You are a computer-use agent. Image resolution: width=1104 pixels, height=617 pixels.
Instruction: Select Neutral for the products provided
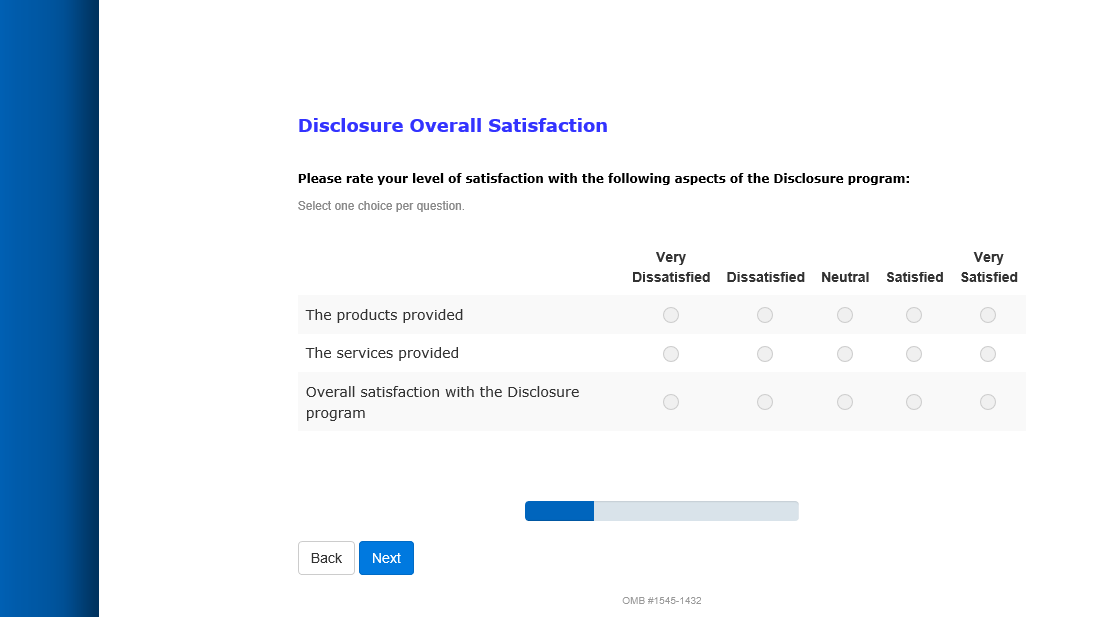coord(845,315)
